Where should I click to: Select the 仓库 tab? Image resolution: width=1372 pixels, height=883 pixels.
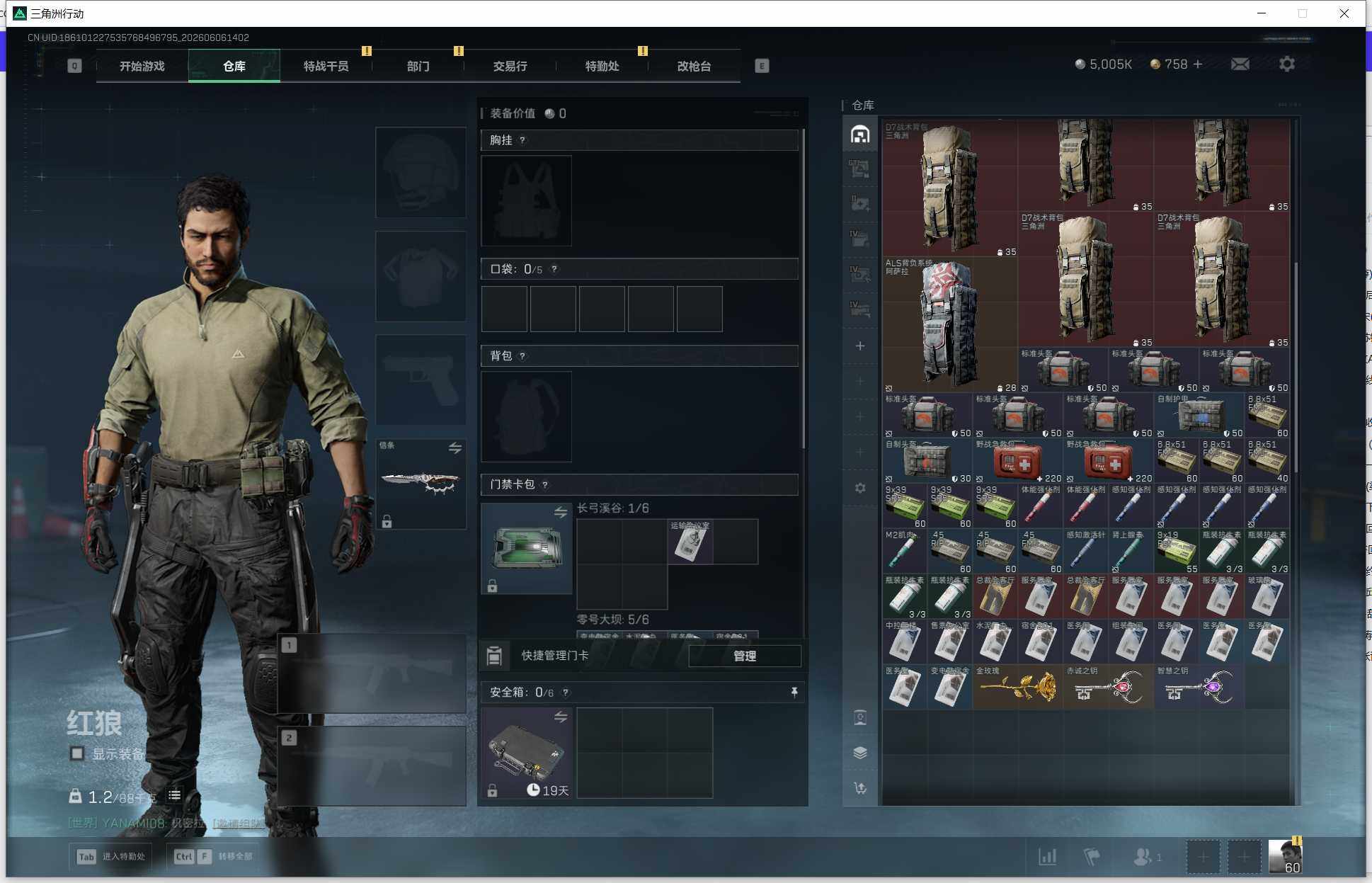point(234,66)
